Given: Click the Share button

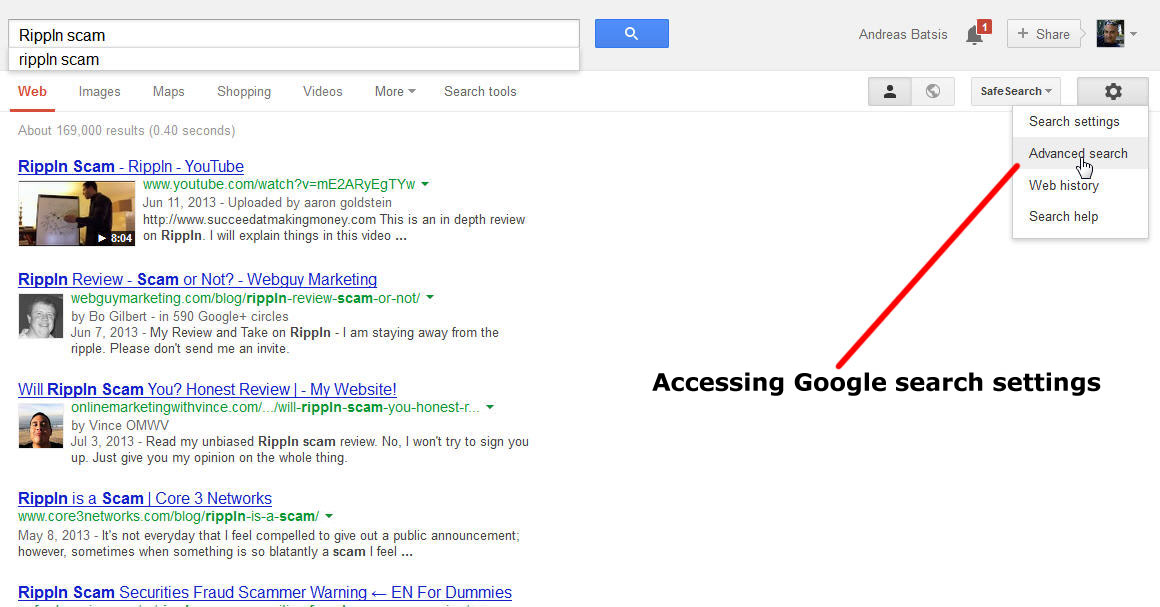Looking at the screenshot, I should [1043, 34].
